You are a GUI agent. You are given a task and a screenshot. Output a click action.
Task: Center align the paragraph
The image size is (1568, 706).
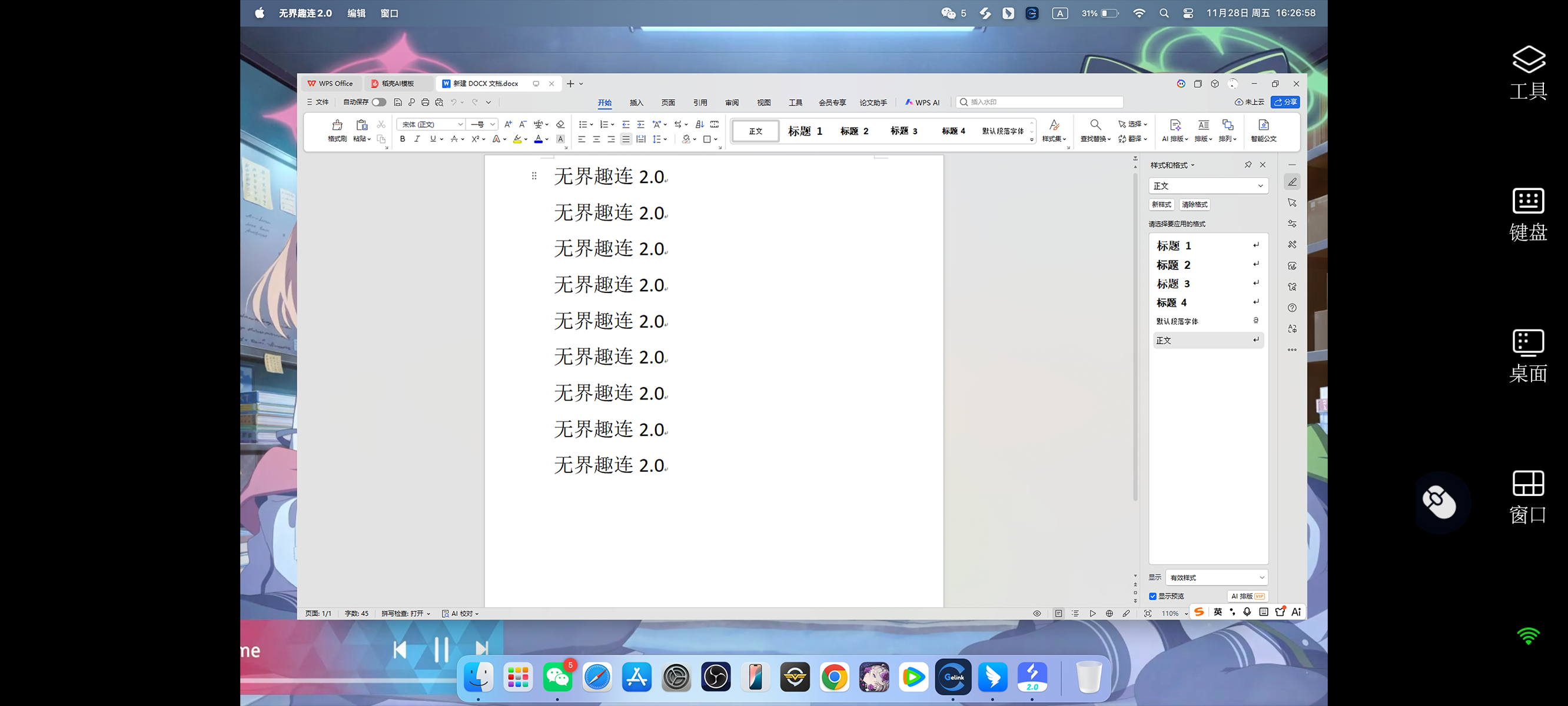pyautogui.click(x=596, y=139)
